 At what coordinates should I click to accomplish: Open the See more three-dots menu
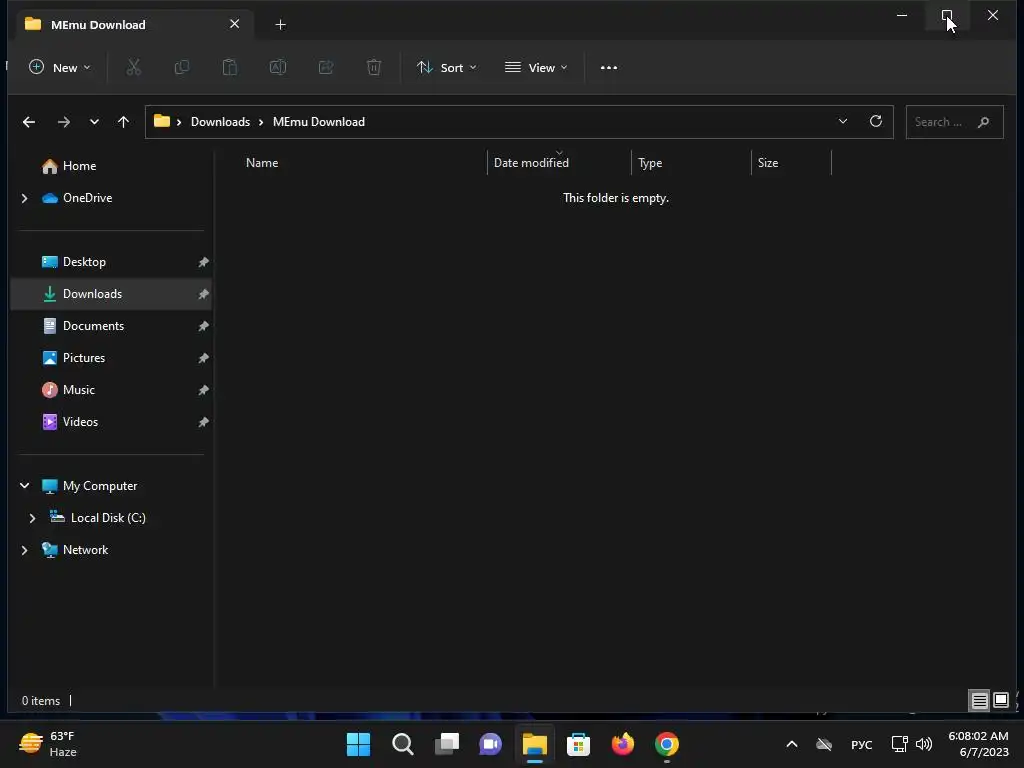click(x=609, y=67)
